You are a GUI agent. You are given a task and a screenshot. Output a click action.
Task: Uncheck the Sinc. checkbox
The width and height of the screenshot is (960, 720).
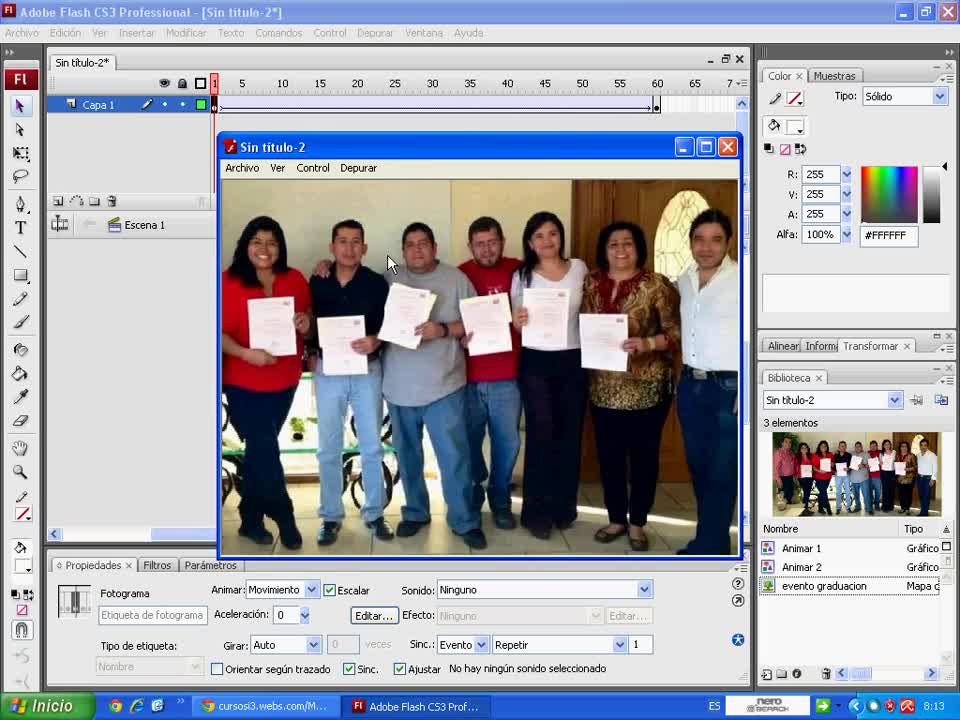click(x=349, y=669)
